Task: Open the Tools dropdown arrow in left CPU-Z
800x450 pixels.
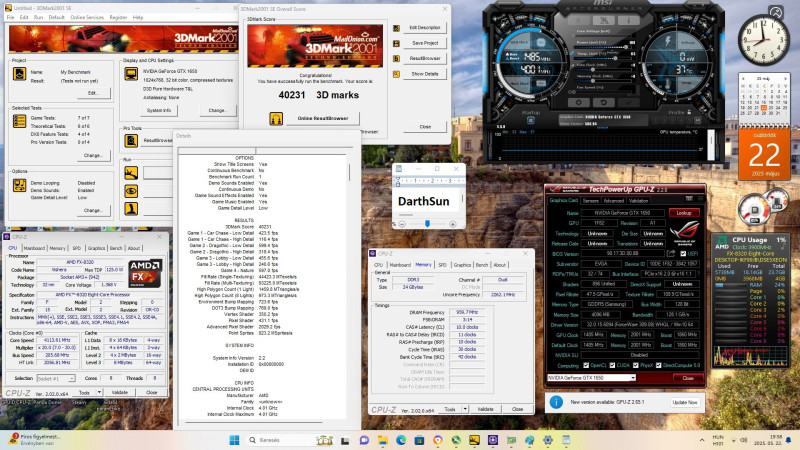Action: pyautogui.click(x=99, y=392)
